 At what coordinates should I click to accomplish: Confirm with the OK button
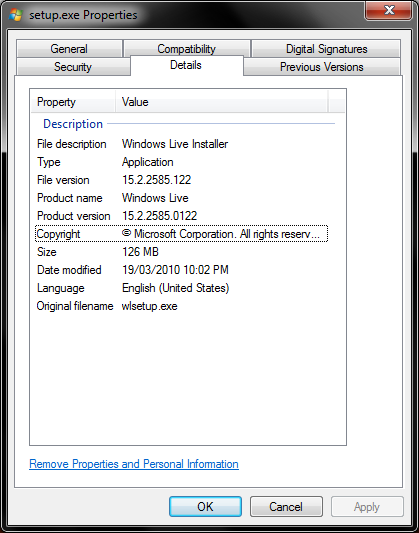click(205, 506)
